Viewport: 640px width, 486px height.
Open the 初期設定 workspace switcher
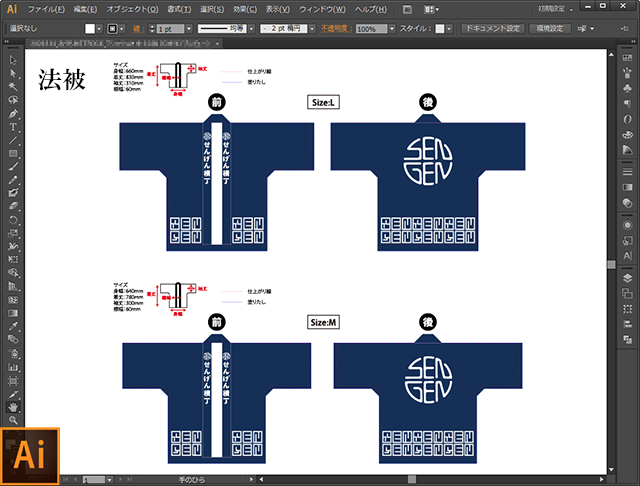554,9
